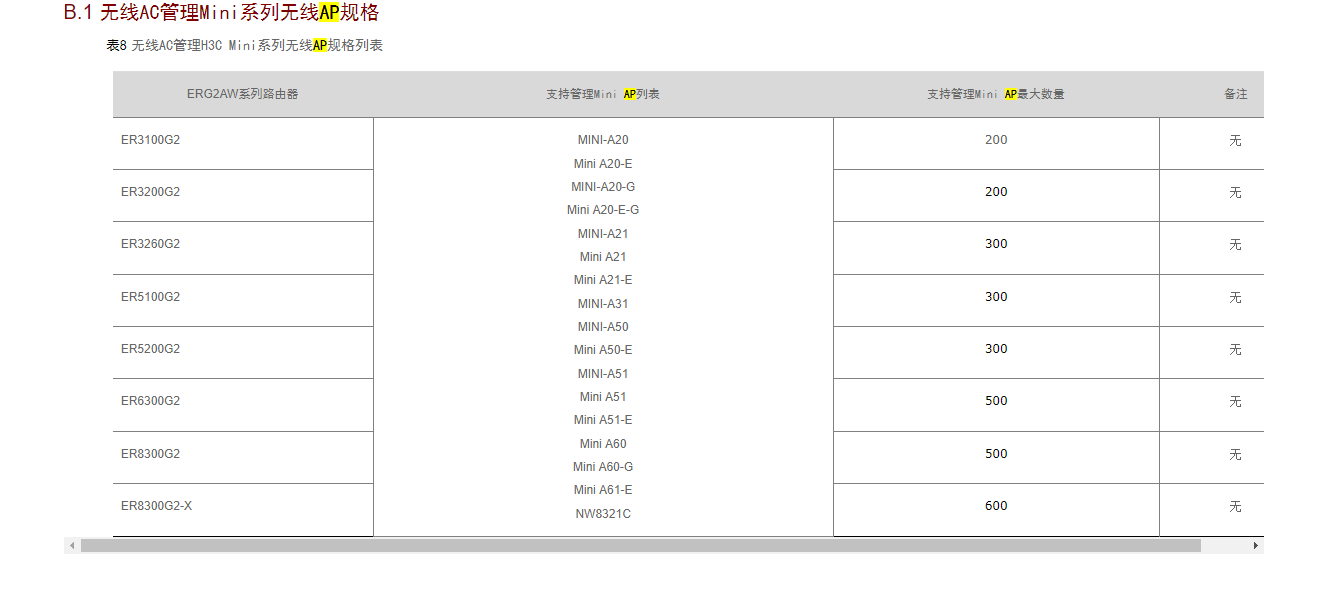Click the horizontal scrollbar right arrow
The width and height of the screenshot is (1342, 603).
click(x=1255, y=546)
